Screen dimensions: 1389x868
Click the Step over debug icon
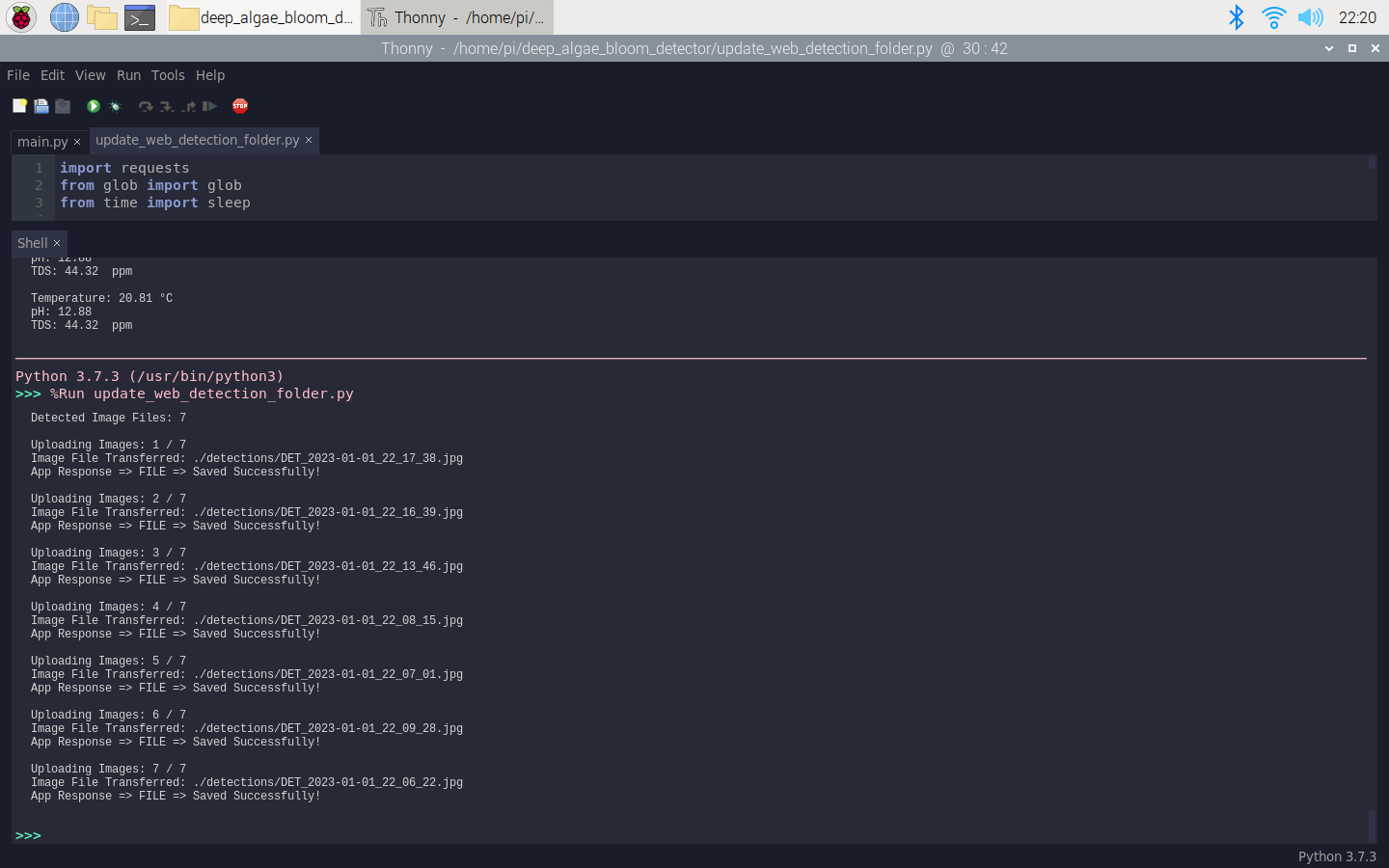click(x=146, y=106)
